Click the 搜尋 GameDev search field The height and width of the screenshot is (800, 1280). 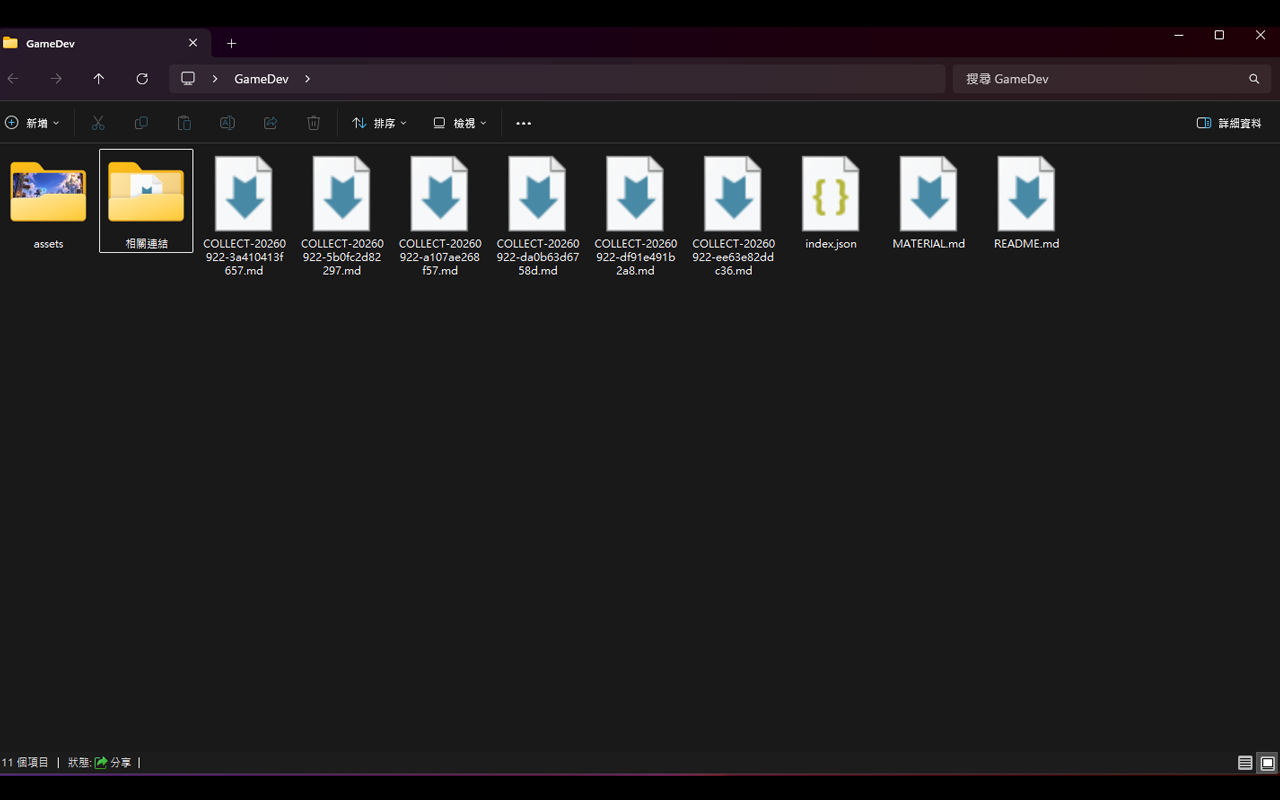1112,79
